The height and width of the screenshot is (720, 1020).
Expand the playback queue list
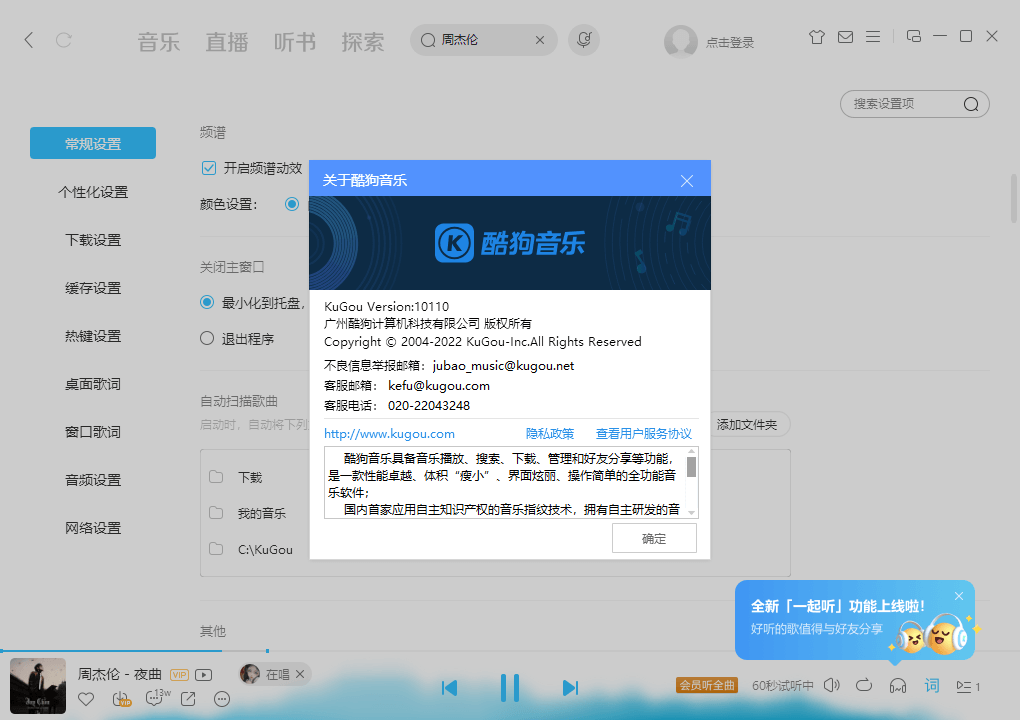pos(967,686)
